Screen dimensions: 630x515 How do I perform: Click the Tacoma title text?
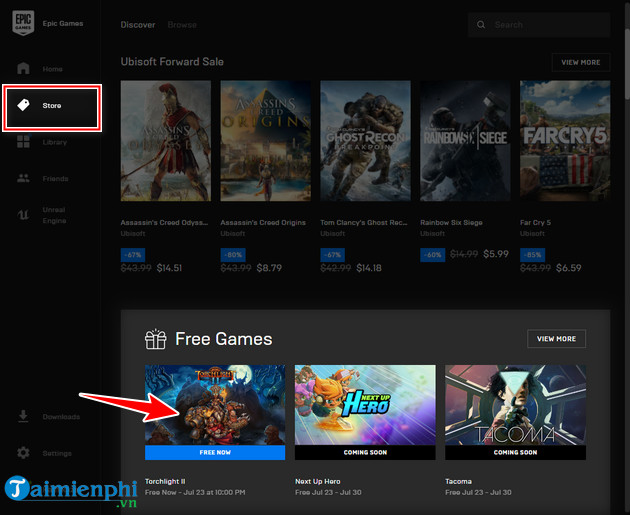458,481
